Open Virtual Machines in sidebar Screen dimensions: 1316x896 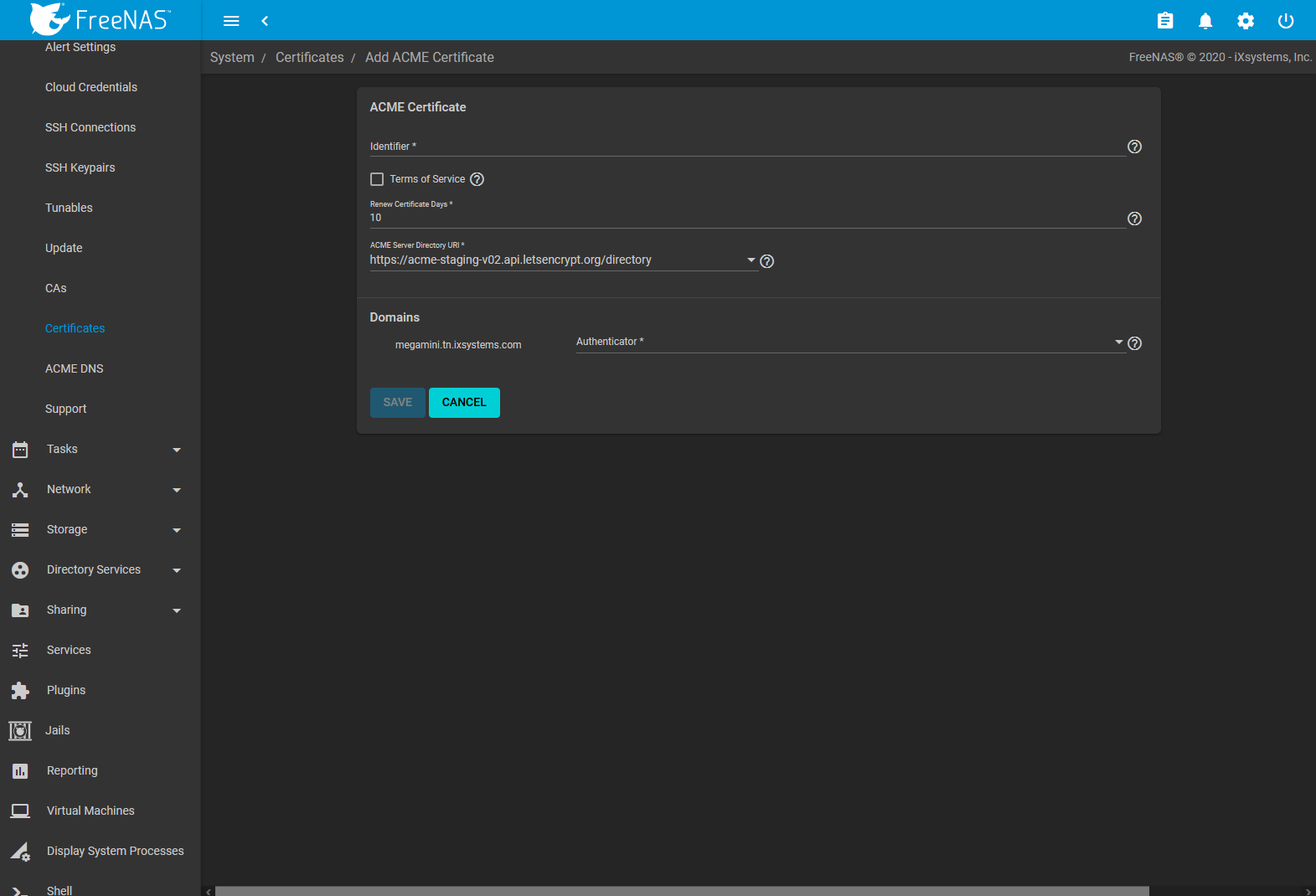click(90, 811)
